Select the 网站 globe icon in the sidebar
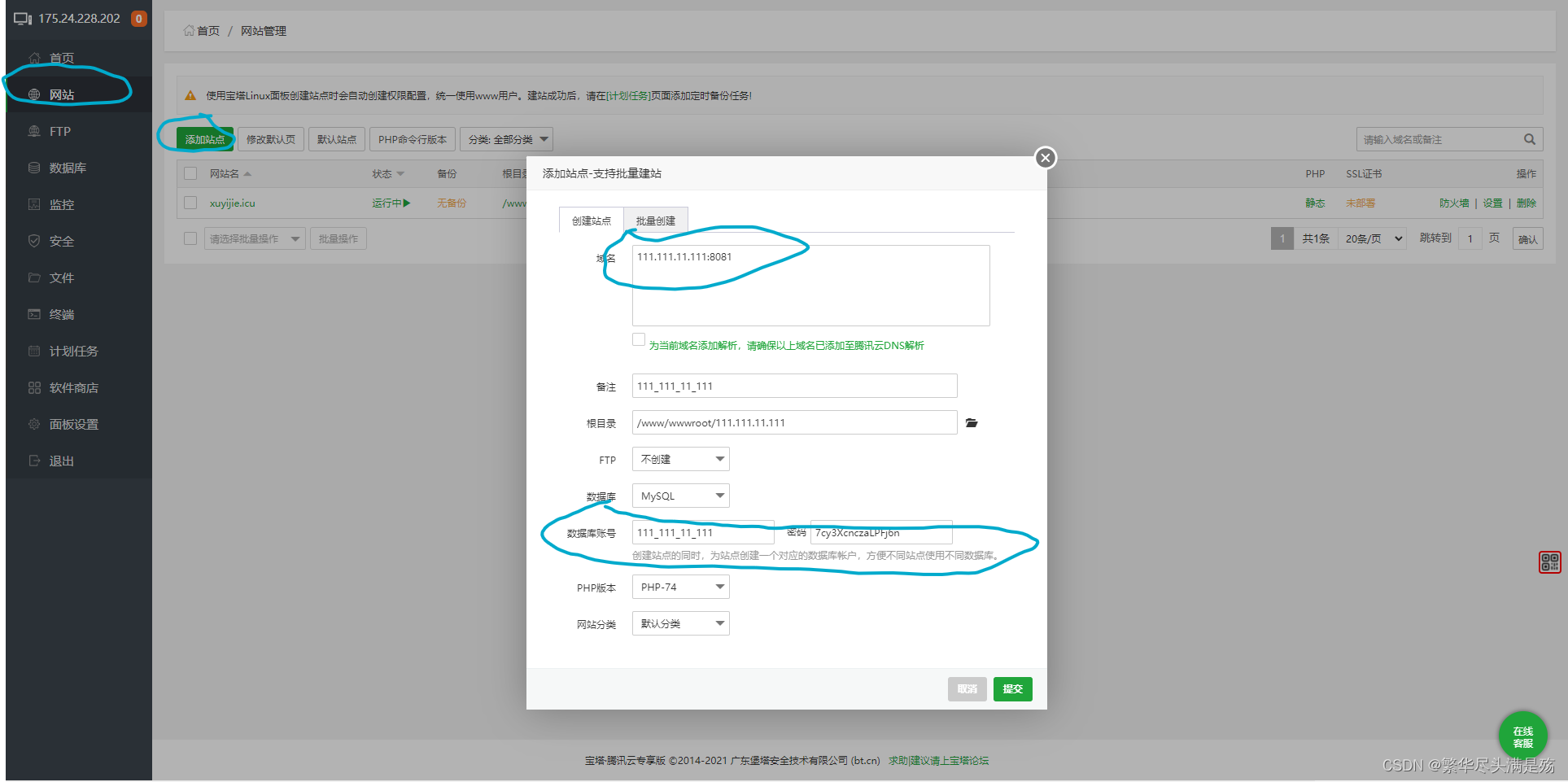Screen dimensions: 1568x782 tap(34, 94)
